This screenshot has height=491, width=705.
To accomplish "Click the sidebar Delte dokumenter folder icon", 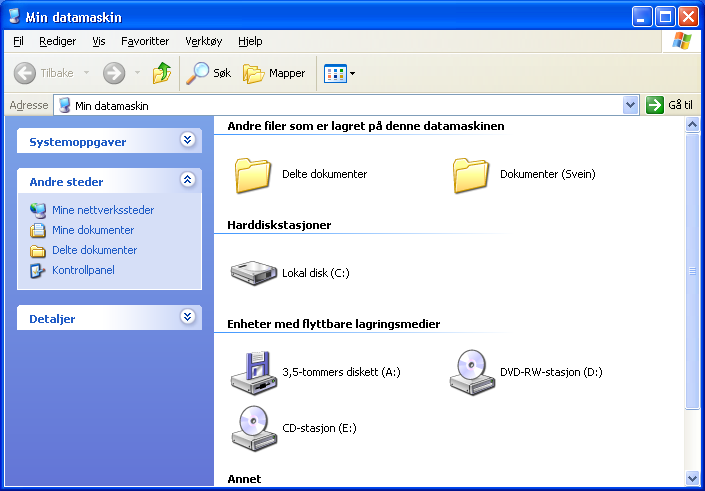I will coord(38,251).
